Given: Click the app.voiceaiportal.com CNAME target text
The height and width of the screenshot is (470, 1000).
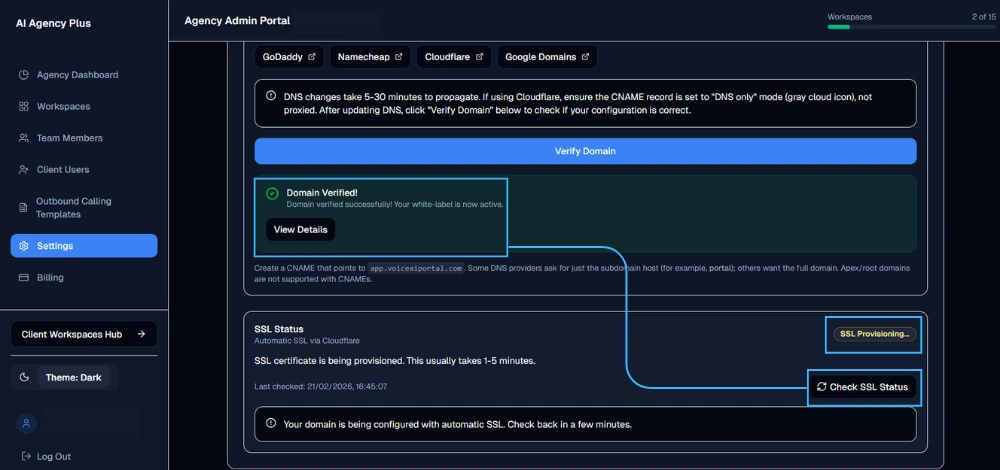Looking at the screenshot, I should [416, 268].
